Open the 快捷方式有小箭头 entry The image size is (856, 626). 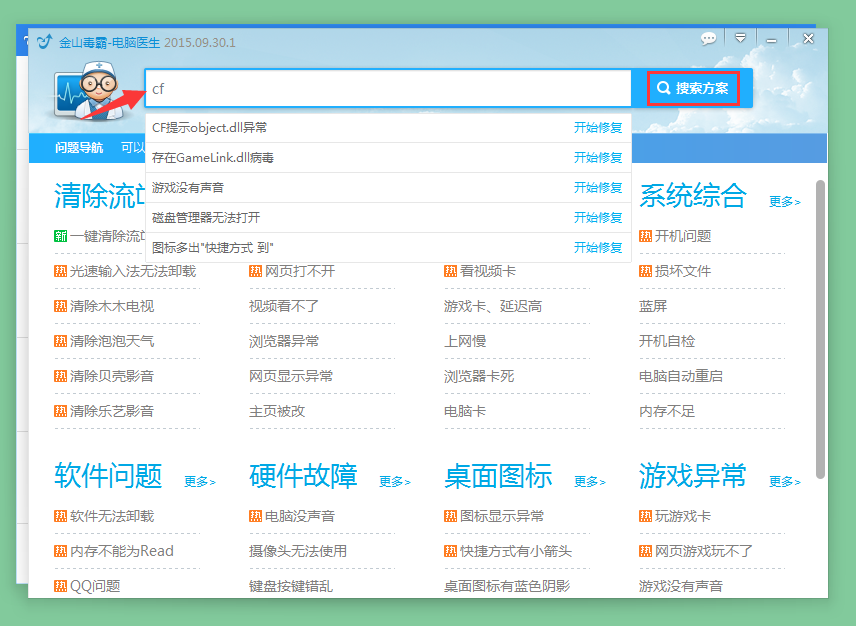point(516,551)
